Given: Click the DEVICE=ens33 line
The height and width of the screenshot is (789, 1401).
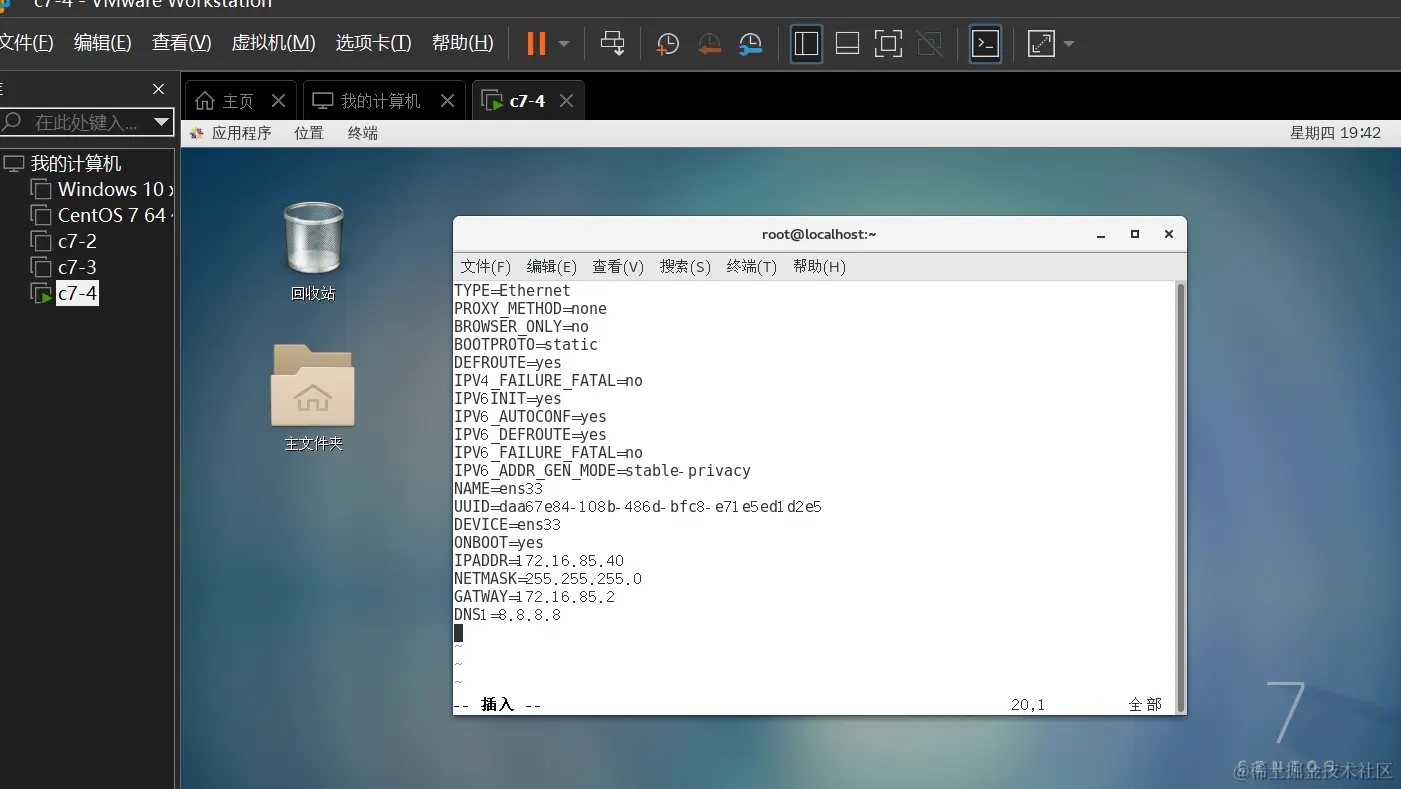Looking at the screenshot, I should (x=508, y=525).
